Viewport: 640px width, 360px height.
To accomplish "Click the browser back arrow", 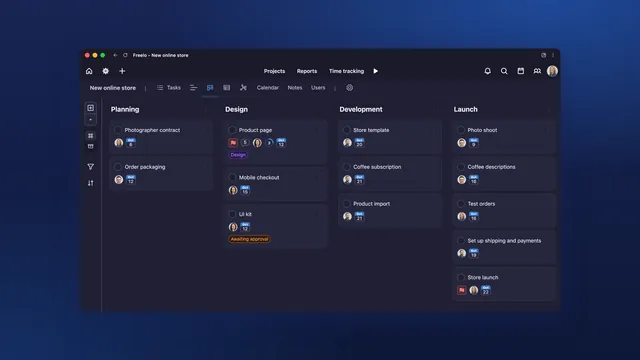I will pyautogui.click(x=116, y=55).
